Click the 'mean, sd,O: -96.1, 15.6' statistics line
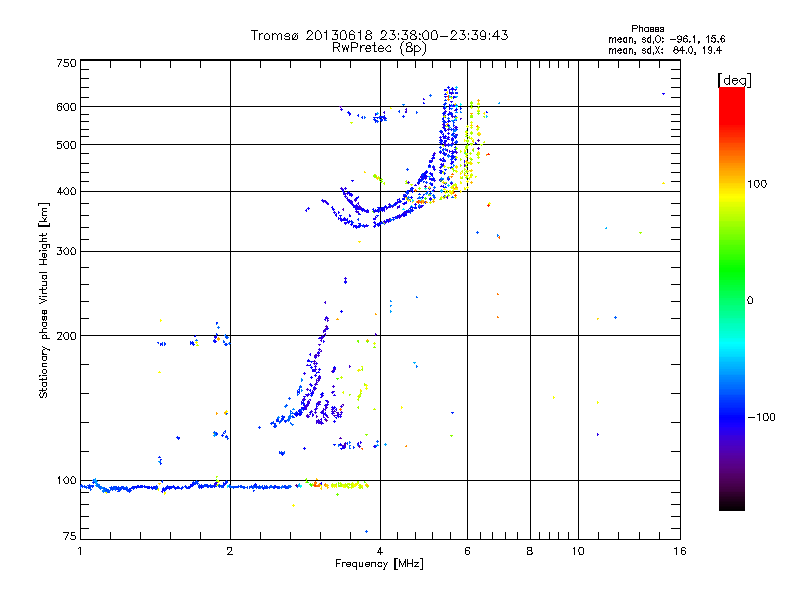Screen dimensions: 800x600 (x=666, y=39)
